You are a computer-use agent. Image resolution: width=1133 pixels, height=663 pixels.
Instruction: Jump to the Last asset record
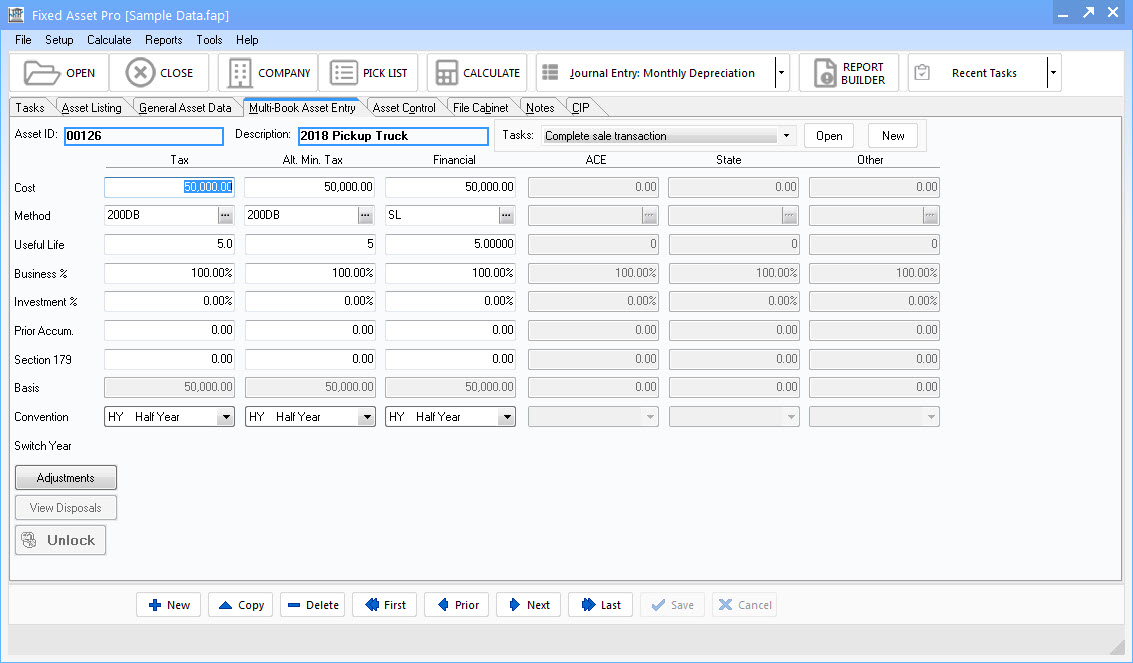[x=600, y=605]
